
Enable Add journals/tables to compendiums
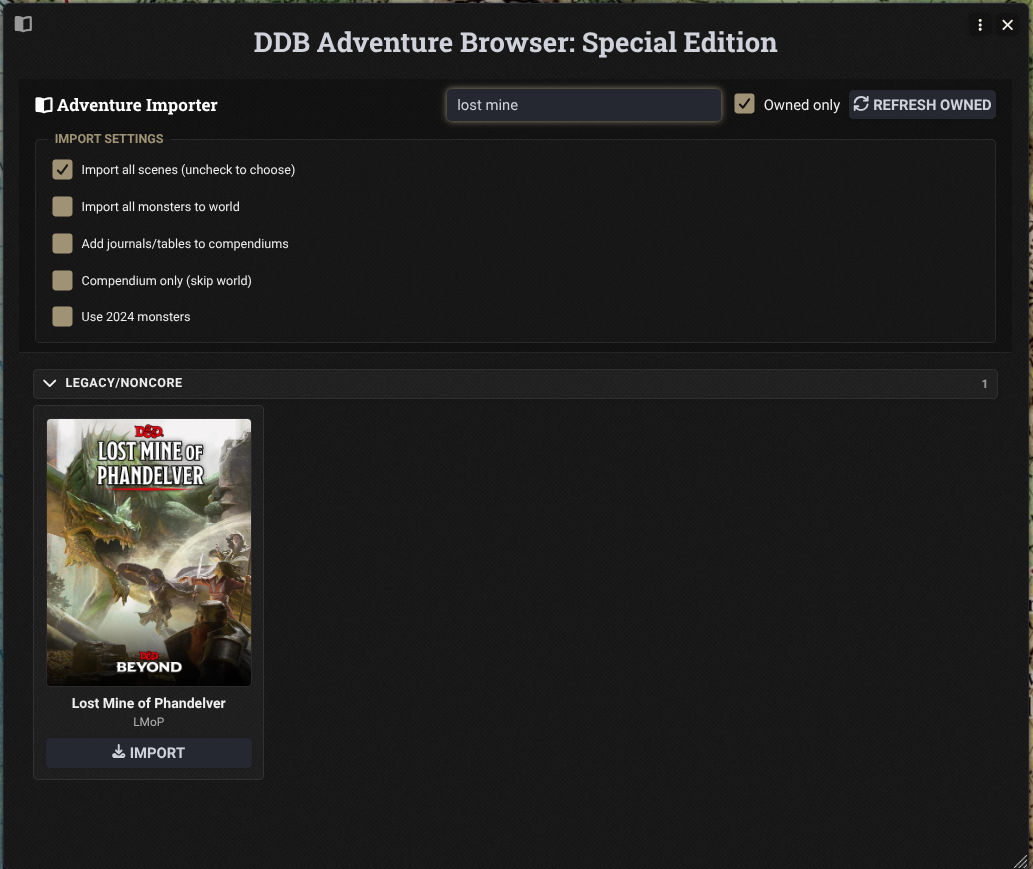[63, 243]
